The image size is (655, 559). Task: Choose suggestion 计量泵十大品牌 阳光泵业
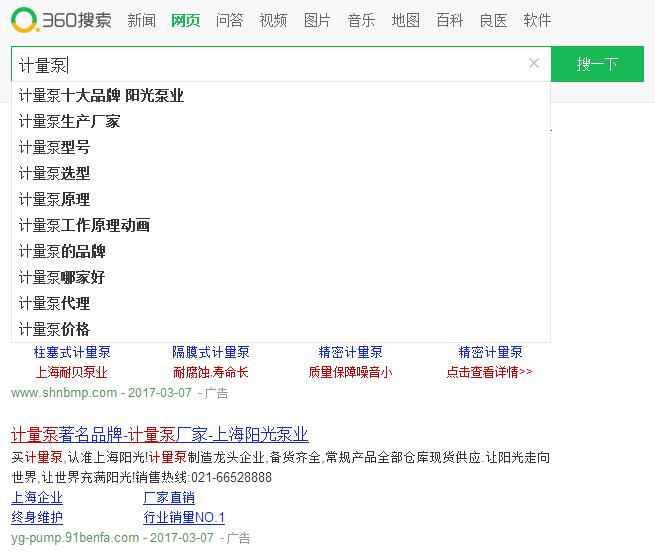coord(281,96)
